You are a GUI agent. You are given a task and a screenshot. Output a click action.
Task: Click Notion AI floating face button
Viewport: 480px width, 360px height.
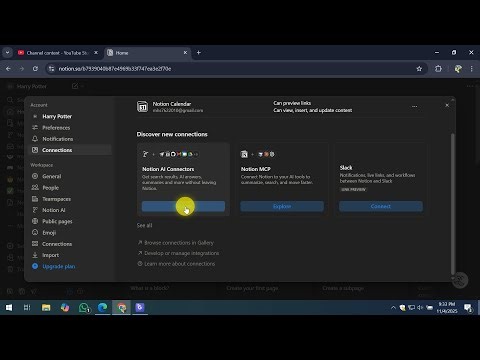460,280
